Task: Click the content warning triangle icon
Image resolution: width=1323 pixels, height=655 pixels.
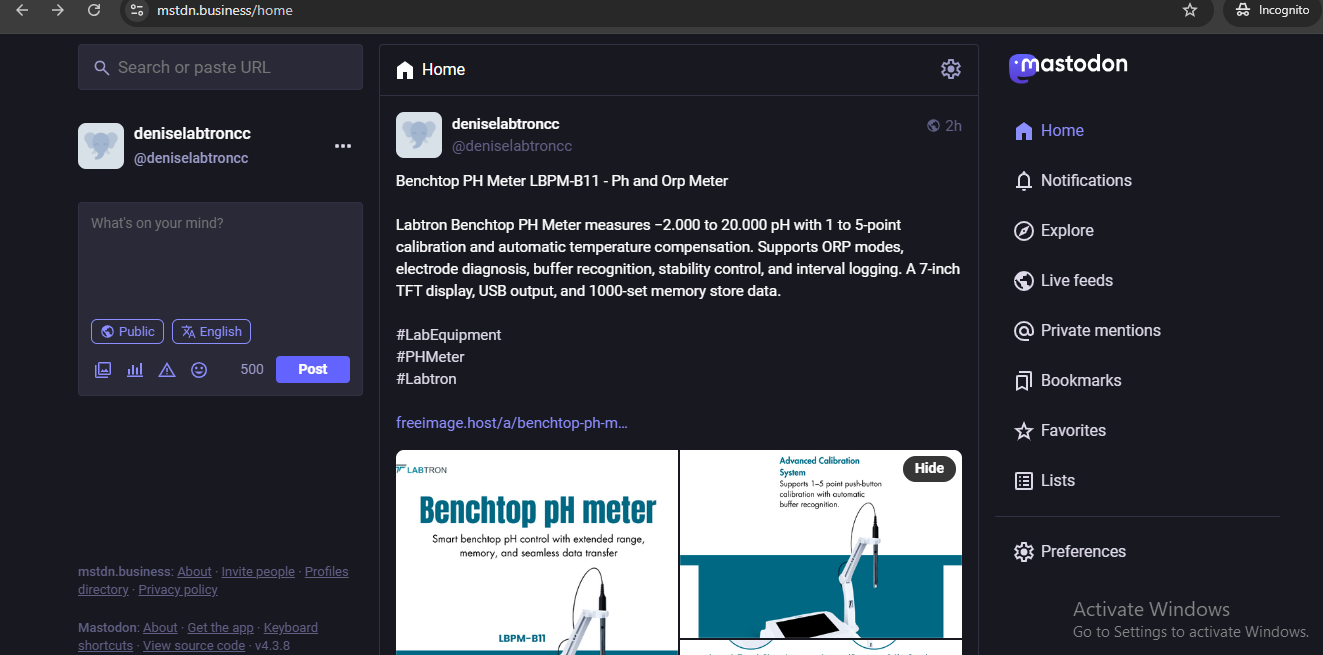Action: (167, 370)
